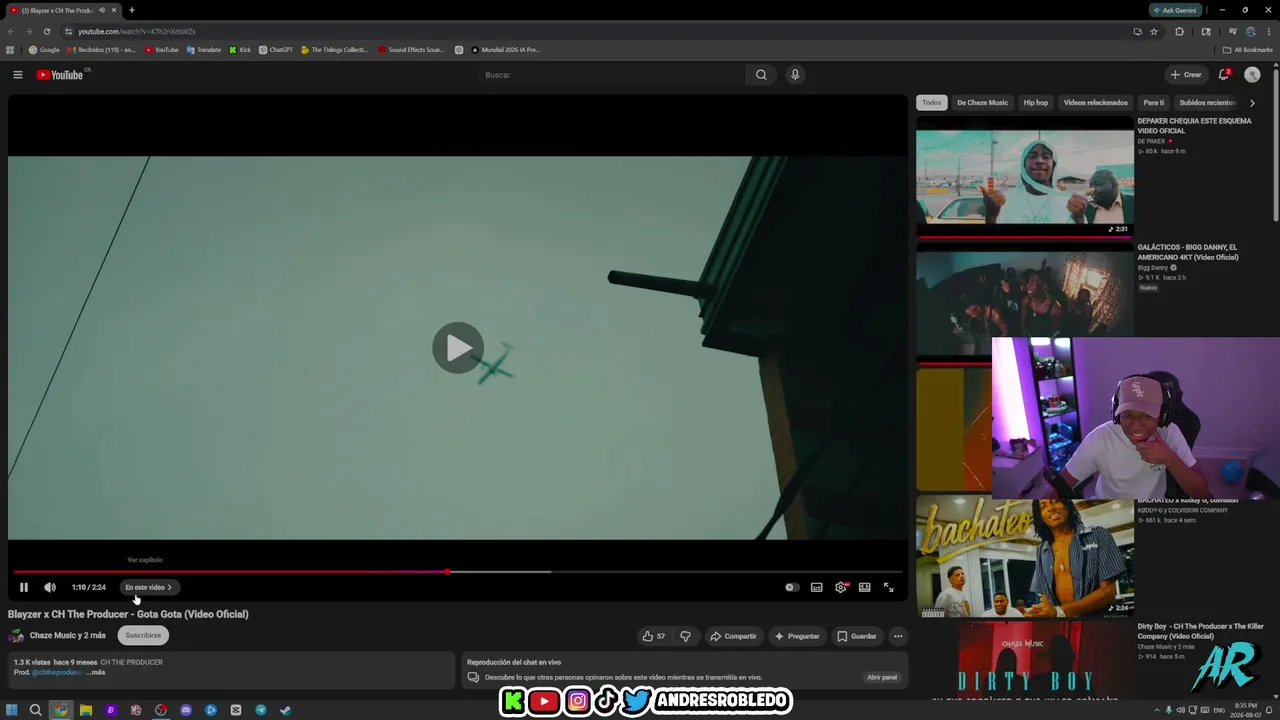1280x720 pixels.
Task: Select the Todos filter chip
Action: [932, 103]
